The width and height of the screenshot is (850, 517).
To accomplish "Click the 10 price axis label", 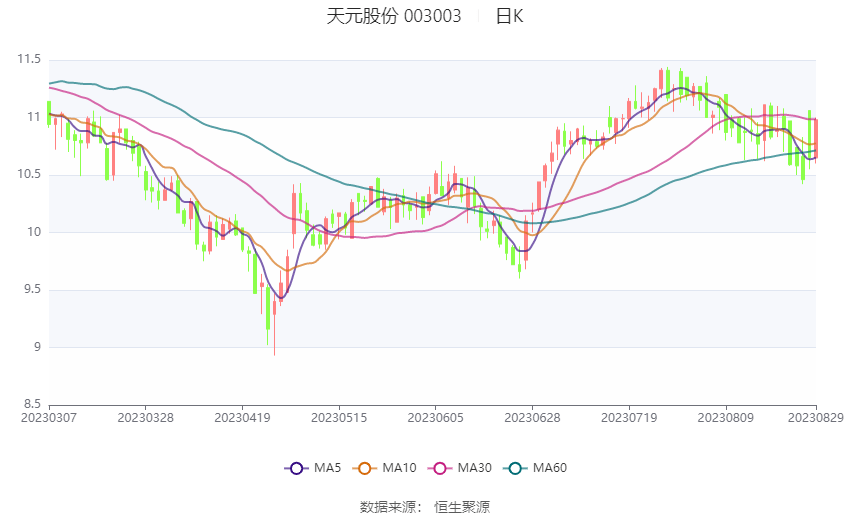I will coord(34,232).
